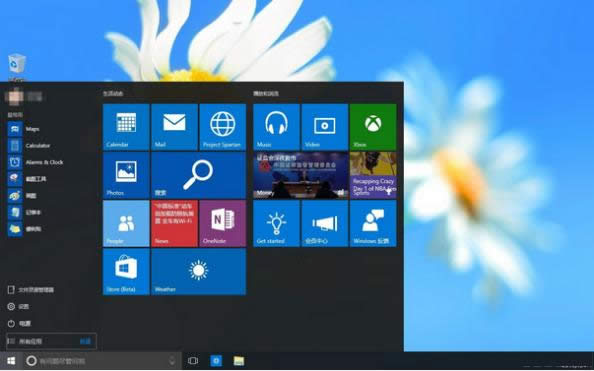Viewport: 594px width, 371px height.
Task: Click the Windows Start button
Action: (11, 361)
